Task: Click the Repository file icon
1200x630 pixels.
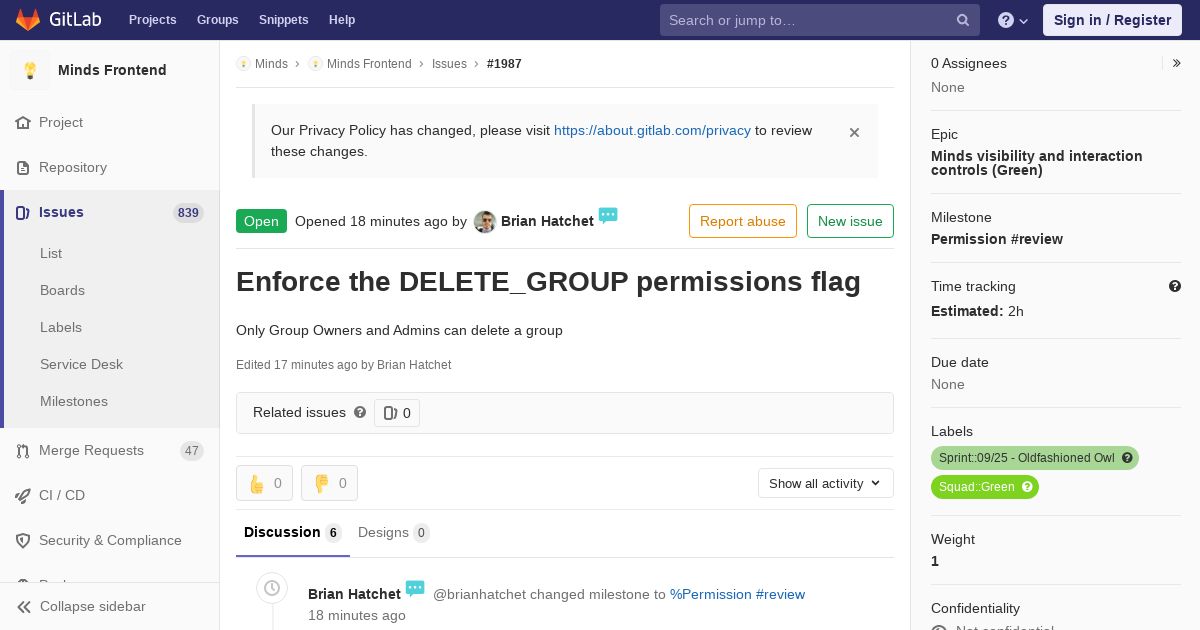Action: point(23,168)
